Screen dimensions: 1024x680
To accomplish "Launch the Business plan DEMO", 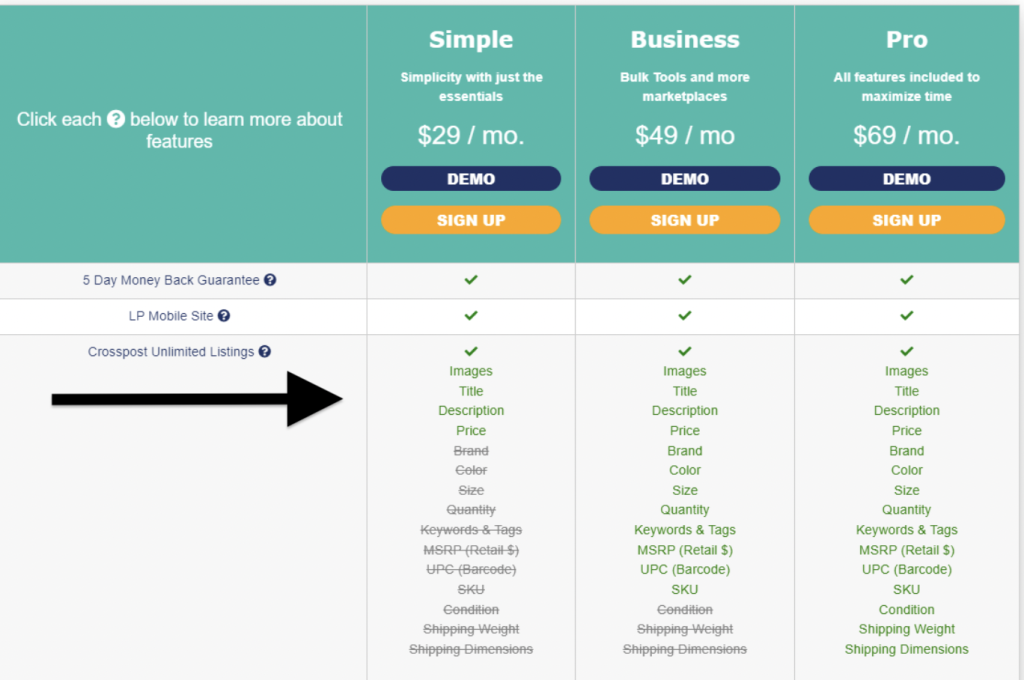I will [685, 179].
